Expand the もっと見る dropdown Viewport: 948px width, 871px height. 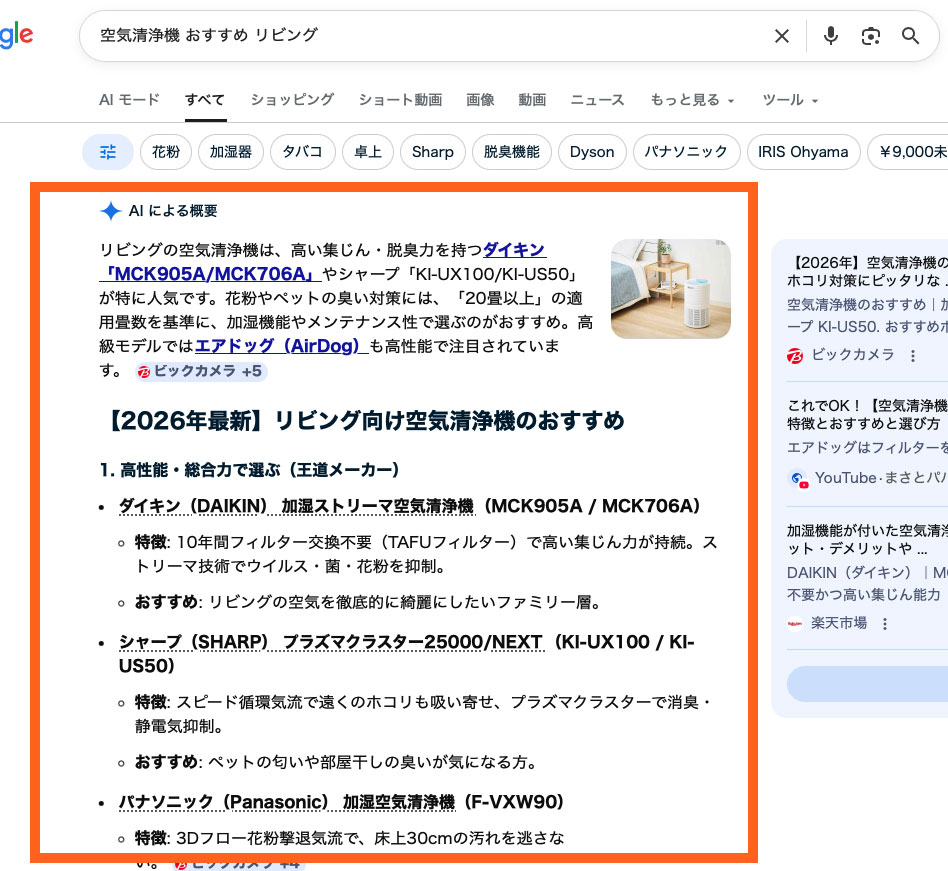[x=692, y=100]
